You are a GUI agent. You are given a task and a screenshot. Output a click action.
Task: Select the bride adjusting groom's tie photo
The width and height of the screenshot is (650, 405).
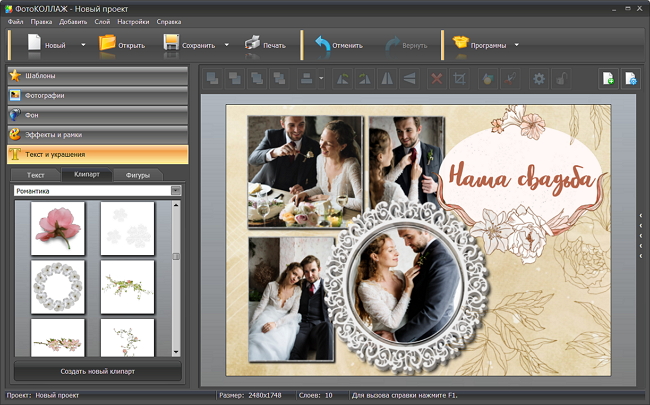pos(406,160)
